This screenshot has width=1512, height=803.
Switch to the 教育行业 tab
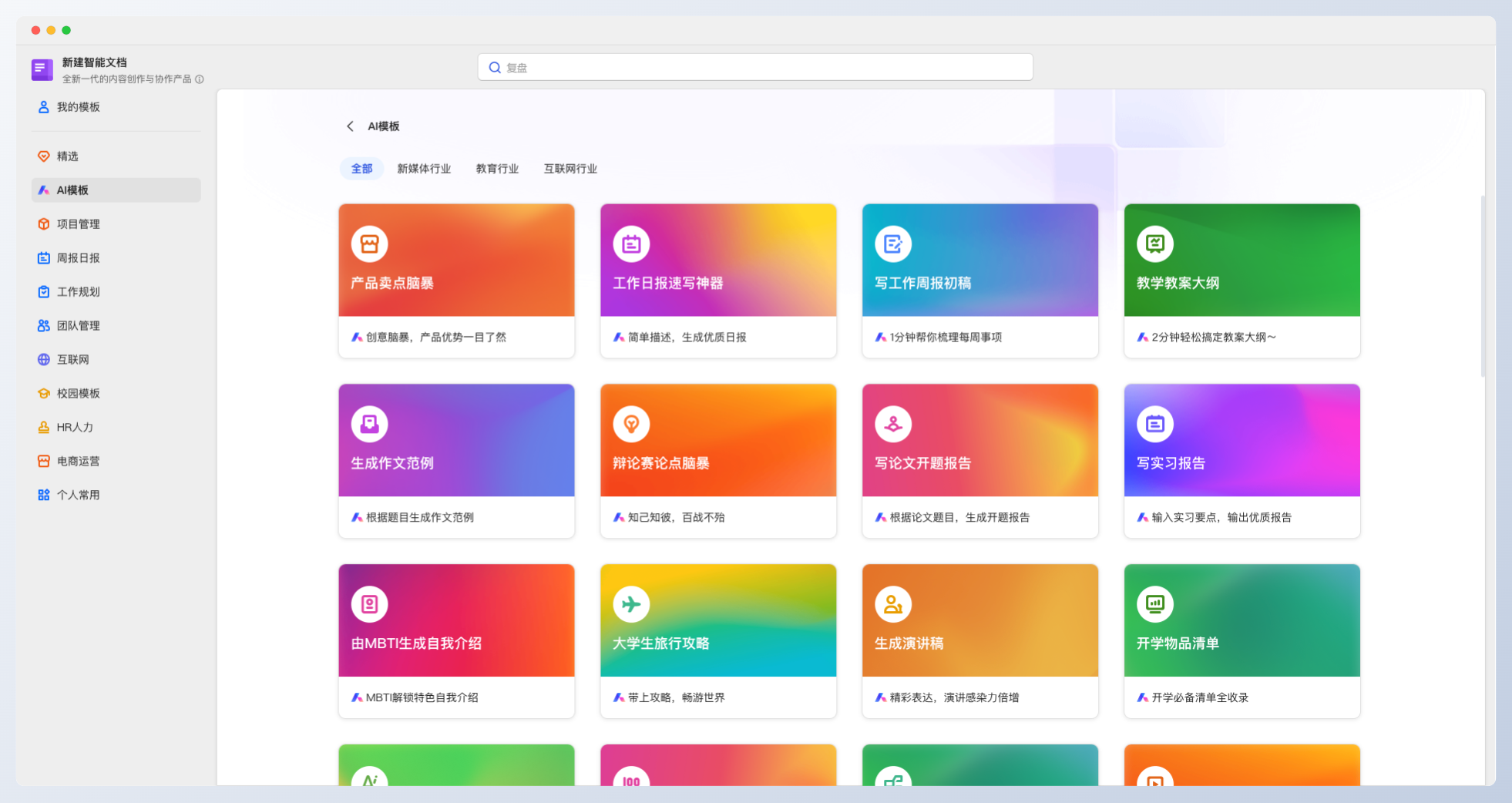pos(497,169)
